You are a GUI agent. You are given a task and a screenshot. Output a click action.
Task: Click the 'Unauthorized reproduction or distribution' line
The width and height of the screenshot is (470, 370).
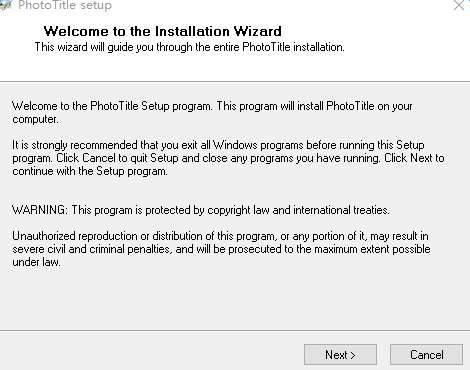(x=220, y=236)
